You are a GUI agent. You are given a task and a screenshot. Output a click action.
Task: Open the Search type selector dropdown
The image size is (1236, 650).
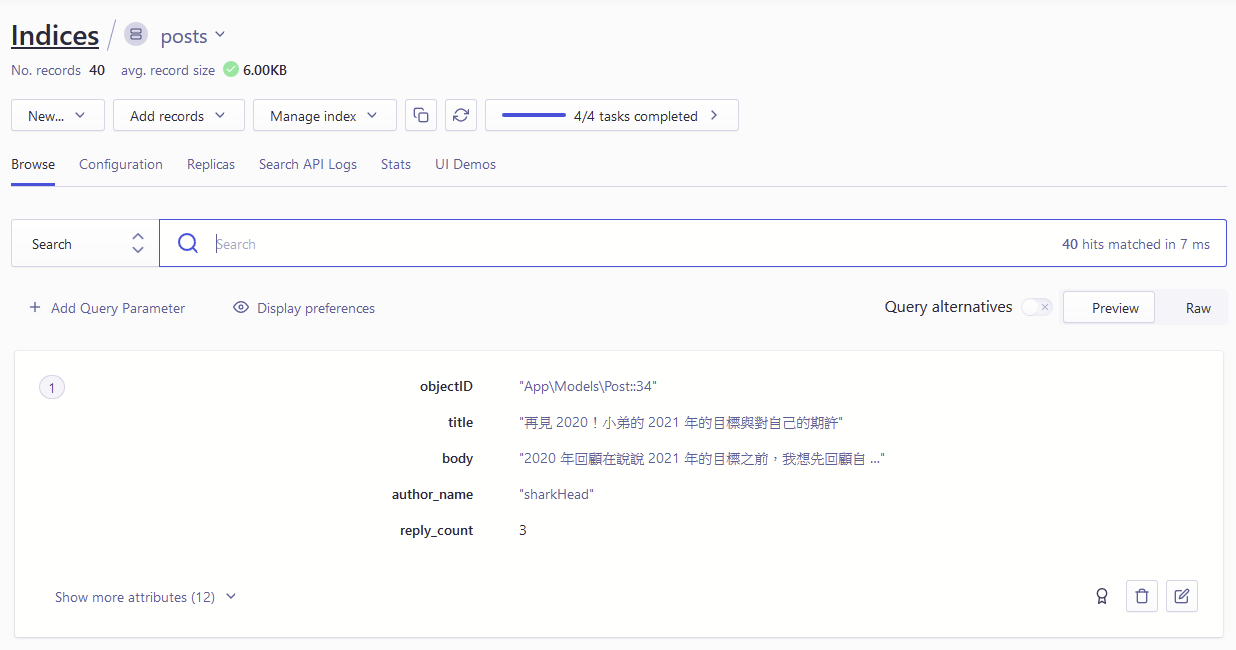click(x=85, y=243)
